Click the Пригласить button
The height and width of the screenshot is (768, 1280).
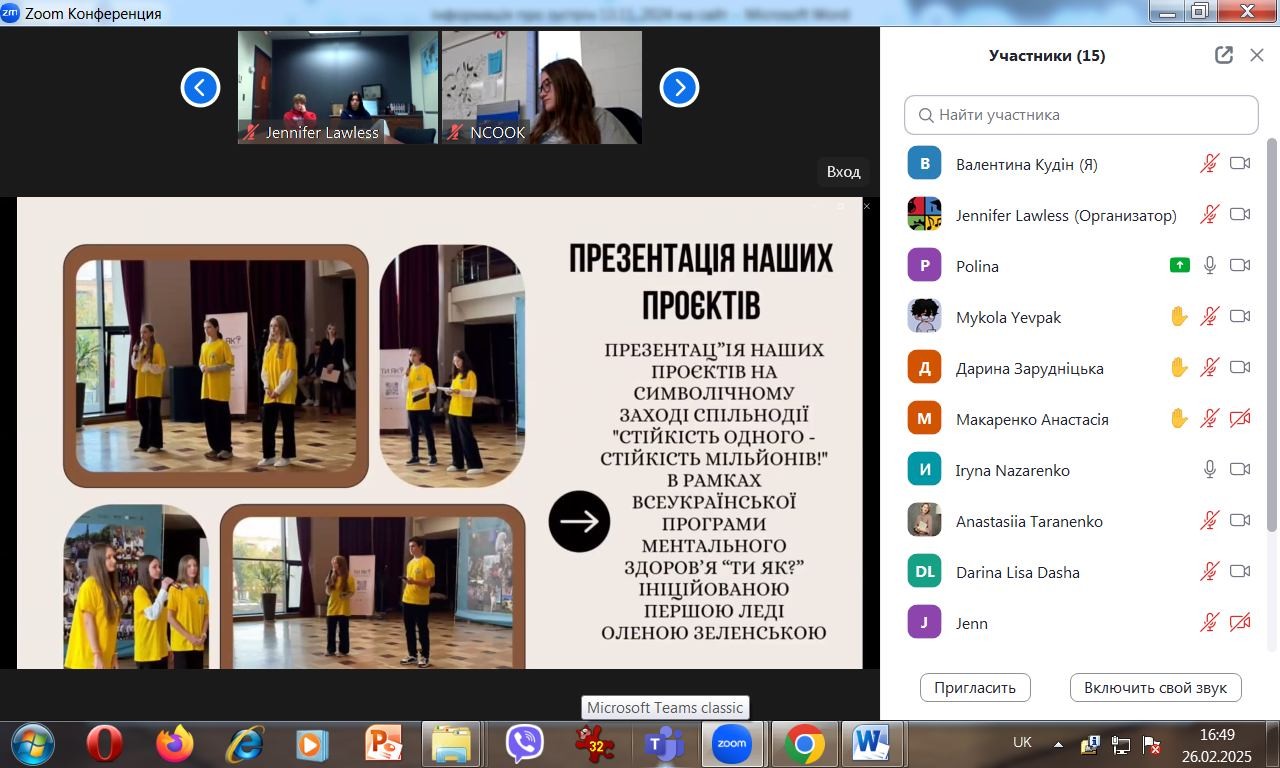(x=975, y=688)
